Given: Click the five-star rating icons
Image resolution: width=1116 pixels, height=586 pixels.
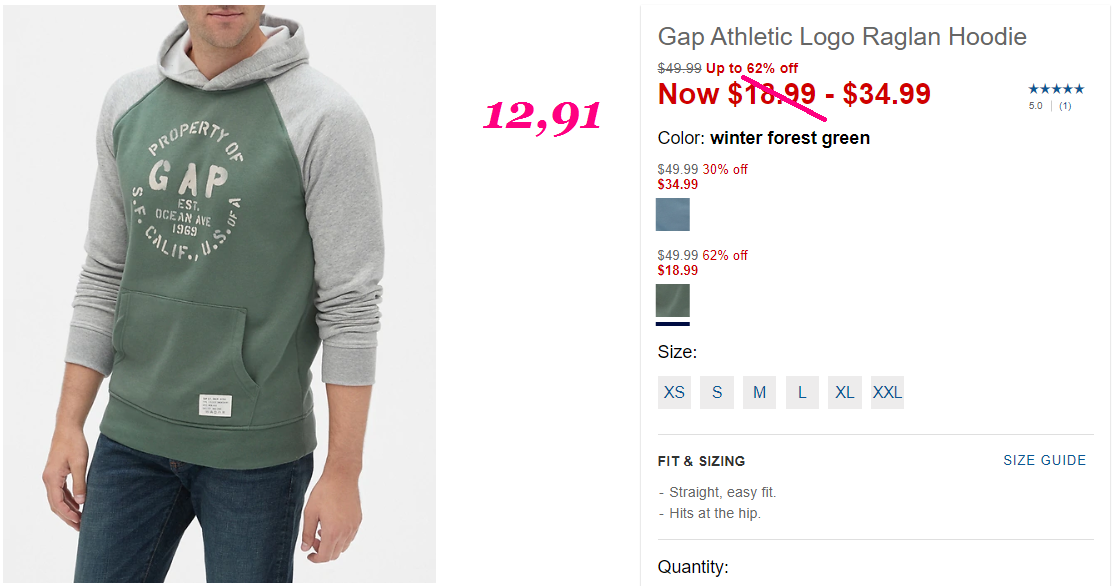Looking at the screenshot, I should click(1056, 89).
